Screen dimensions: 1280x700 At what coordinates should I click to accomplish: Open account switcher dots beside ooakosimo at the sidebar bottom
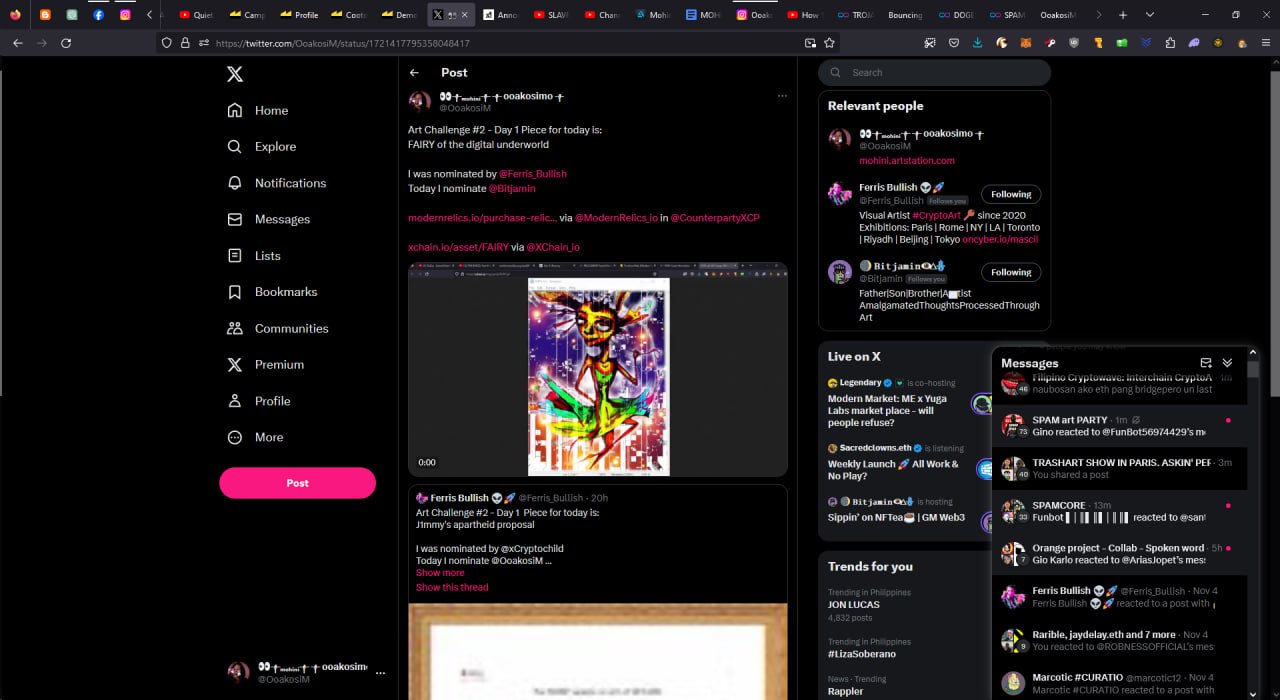(380, 673)
